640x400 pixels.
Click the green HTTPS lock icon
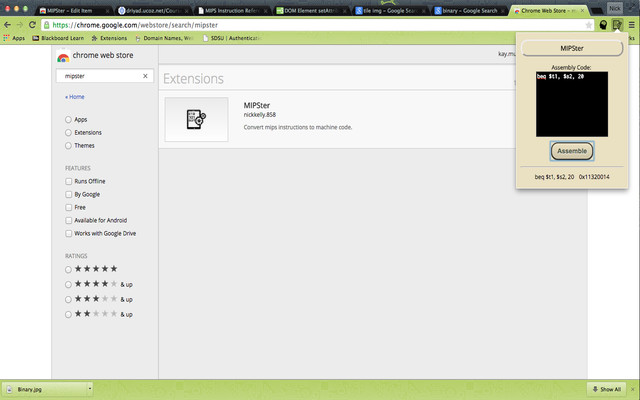pos(47,25)
